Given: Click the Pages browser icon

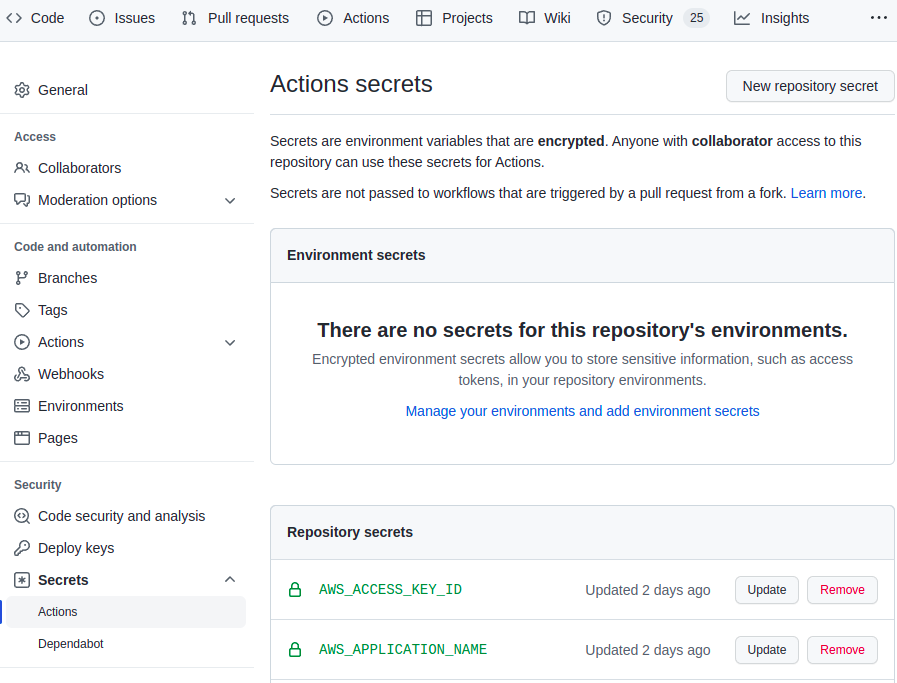Looking at the screenshot, I should click(22, 438).
